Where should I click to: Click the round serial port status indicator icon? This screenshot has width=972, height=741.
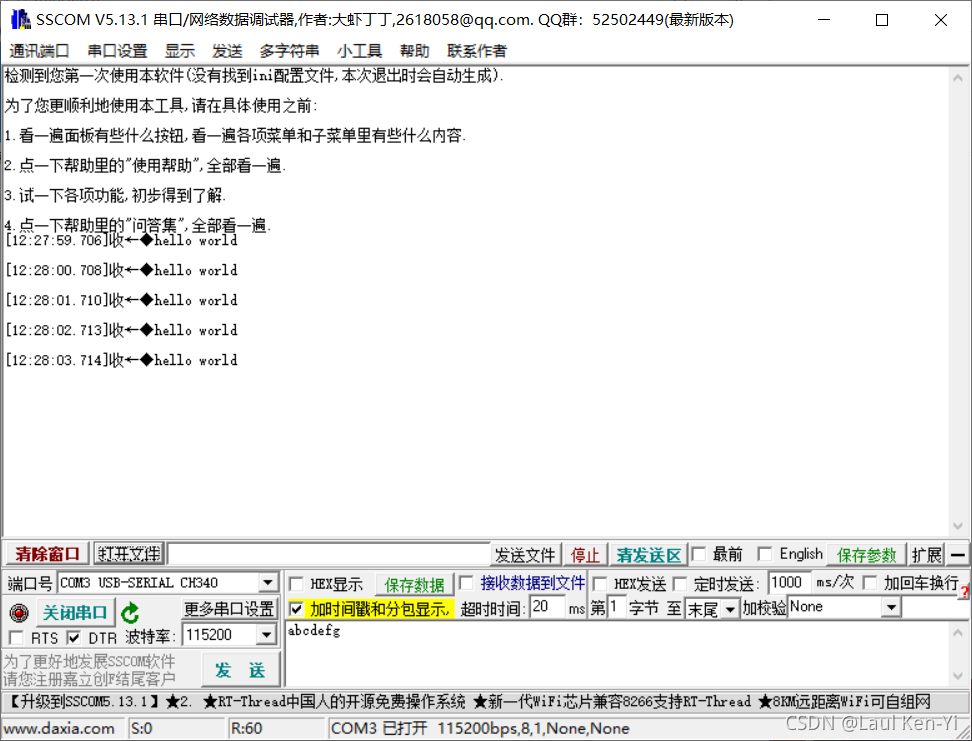coord(18,613)
